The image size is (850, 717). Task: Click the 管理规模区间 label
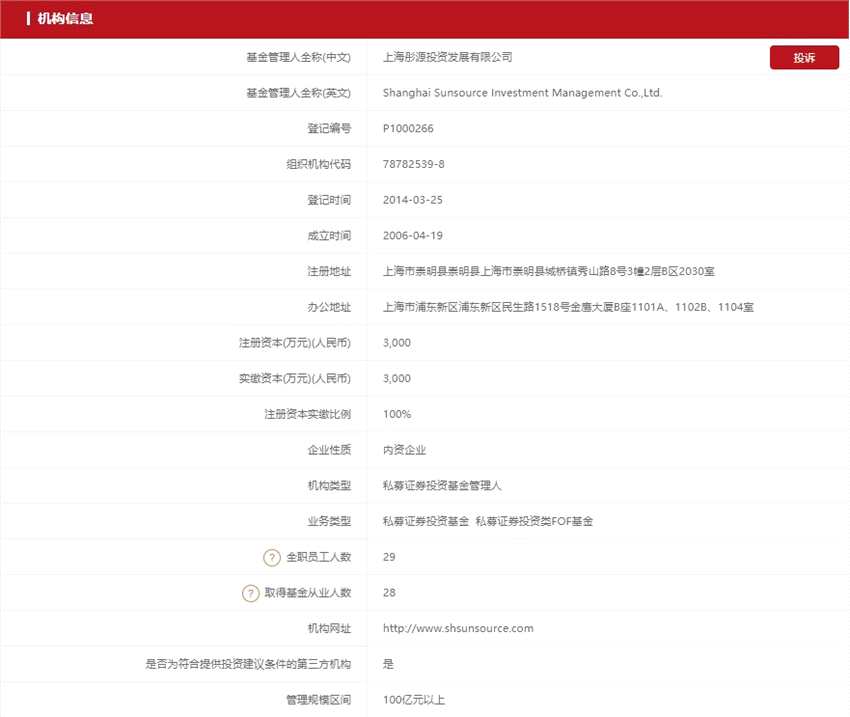(x=319, y=700)
